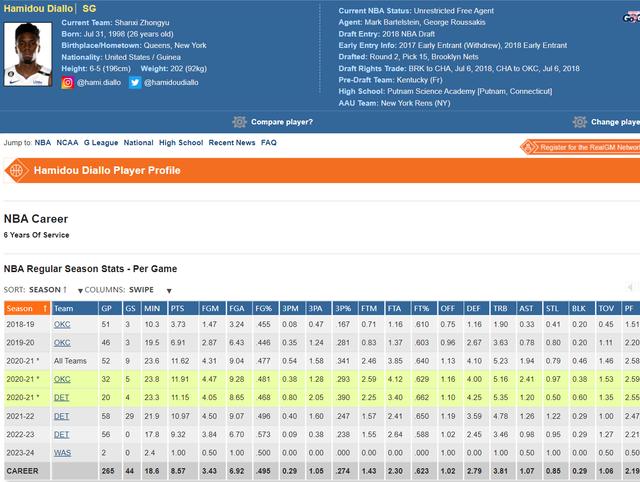This screenshot has width=640, height=482.
Task: Open @hami.diallo Instagram handle
Action: 99,82
